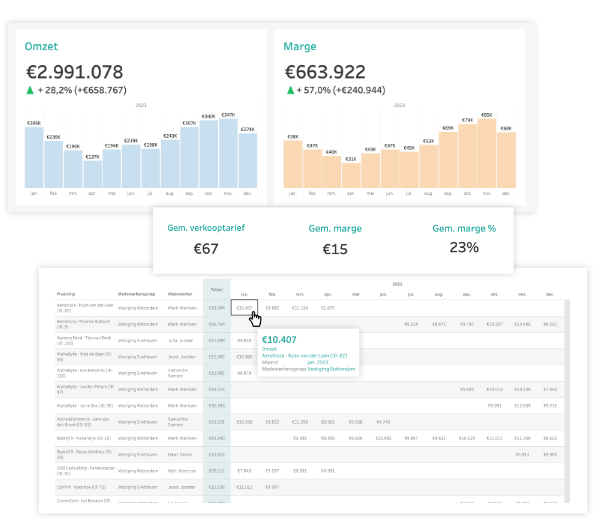This screenshot has height=531, width=595.
Task: Select the November bar in the Omzet chart
Action: point(228,153)
